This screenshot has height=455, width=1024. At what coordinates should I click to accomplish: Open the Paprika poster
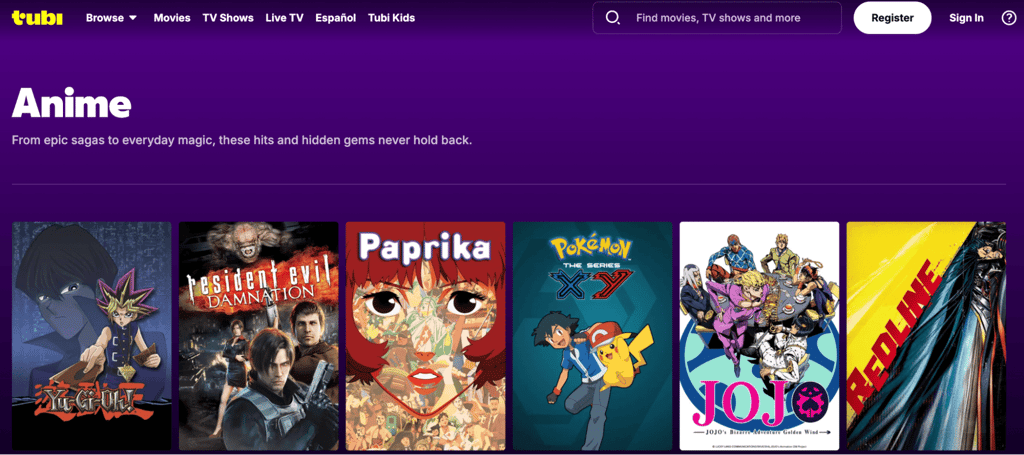[425, 336]
